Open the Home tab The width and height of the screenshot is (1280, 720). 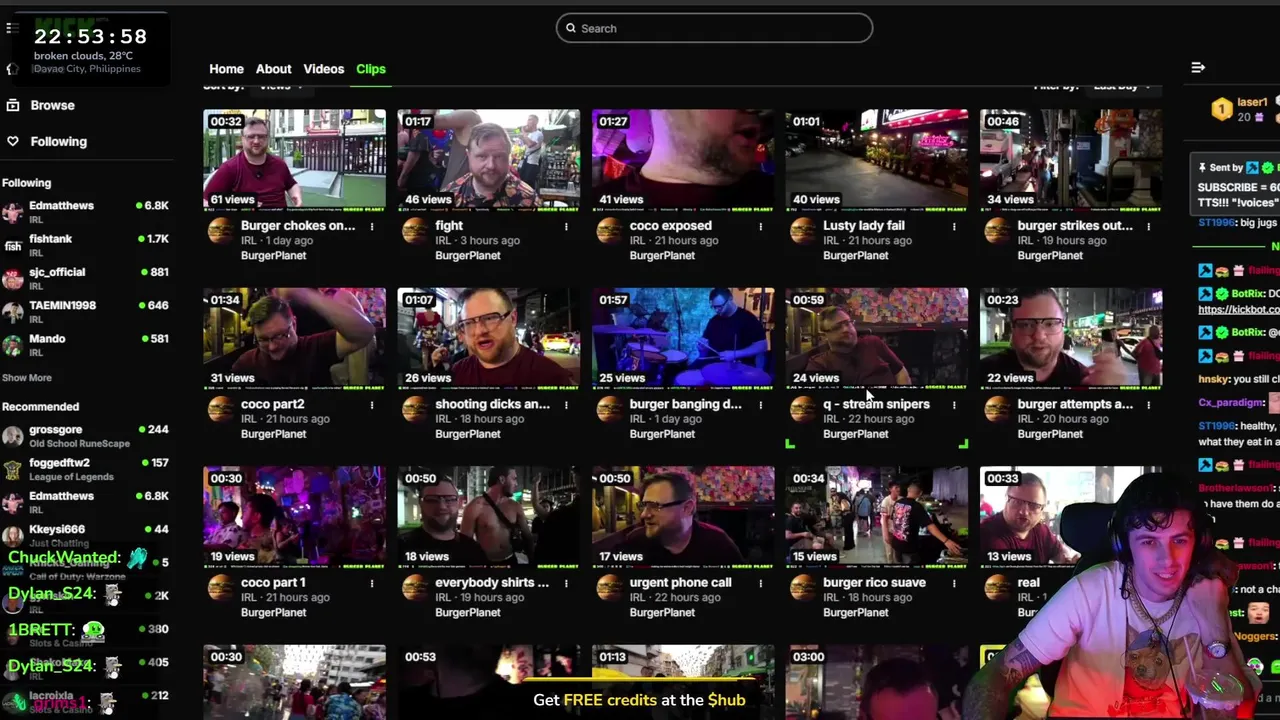(226, 69)
